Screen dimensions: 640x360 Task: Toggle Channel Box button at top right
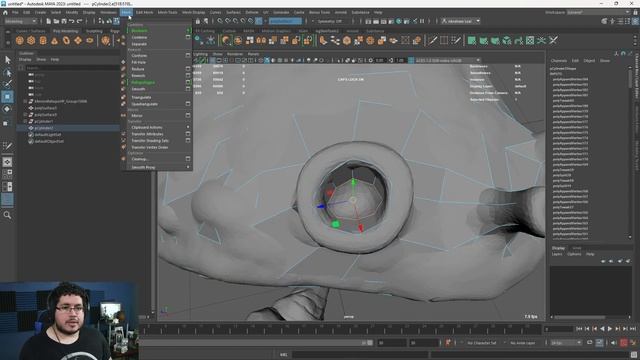click(x=635, y=21)
